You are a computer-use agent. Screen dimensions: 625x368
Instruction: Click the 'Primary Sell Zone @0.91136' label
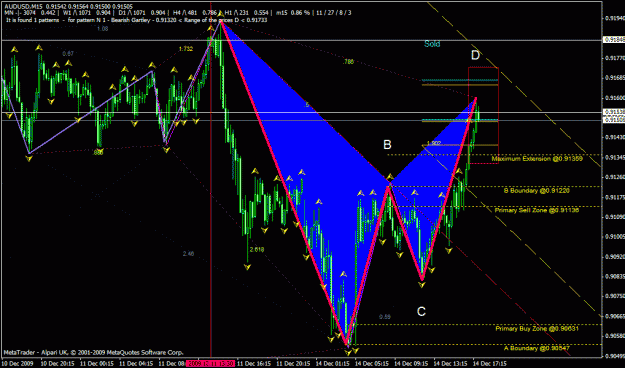coord(537,210)
